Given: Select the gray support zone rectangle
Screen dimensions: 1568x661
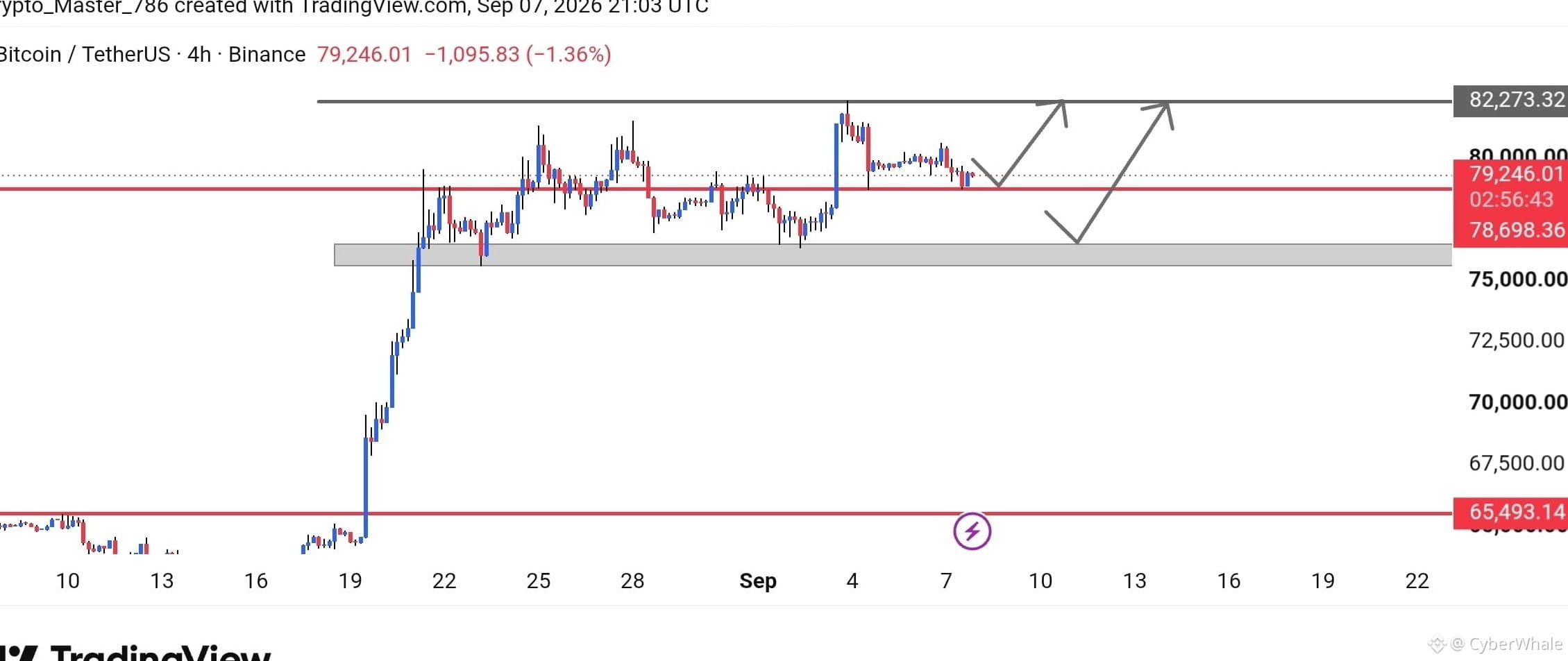Looking at the screenshot, I should pos(893,255).
